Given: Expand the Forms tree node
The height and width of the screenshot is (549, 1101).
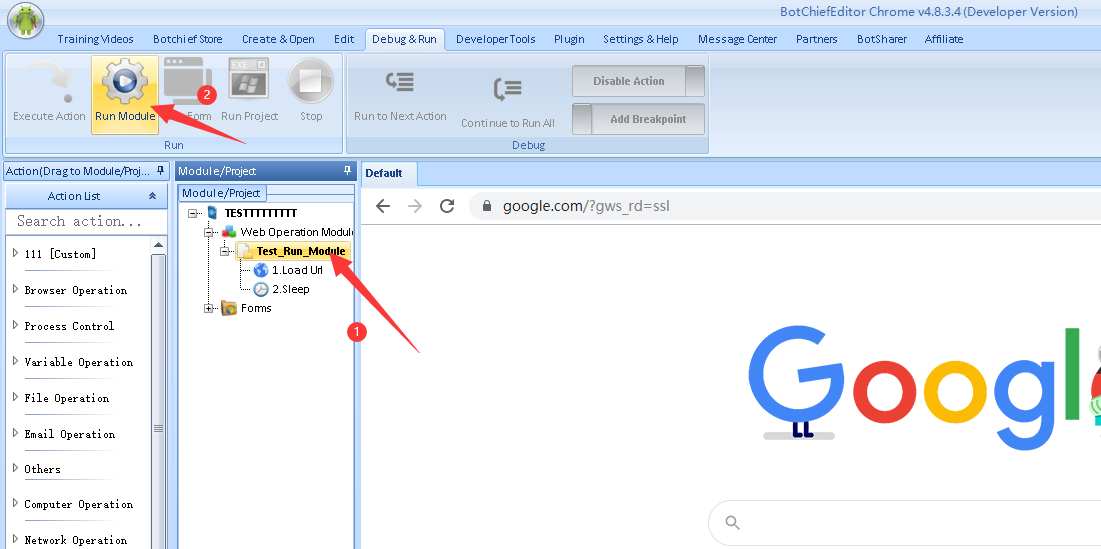Looking at the screenshot, I should tap(209, 308).
